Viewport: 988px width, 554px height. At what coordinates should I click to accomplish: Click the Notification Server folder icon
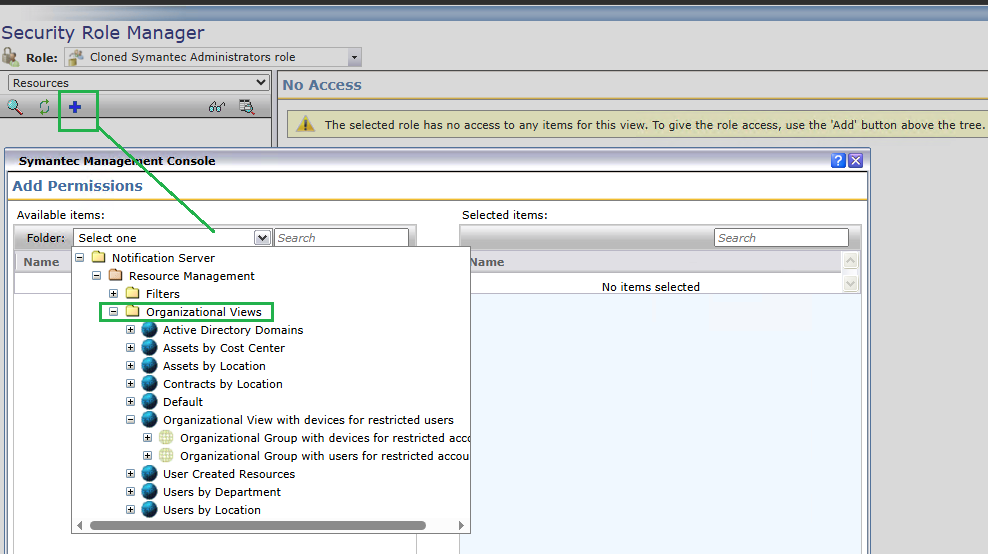[x=98, y=257]
